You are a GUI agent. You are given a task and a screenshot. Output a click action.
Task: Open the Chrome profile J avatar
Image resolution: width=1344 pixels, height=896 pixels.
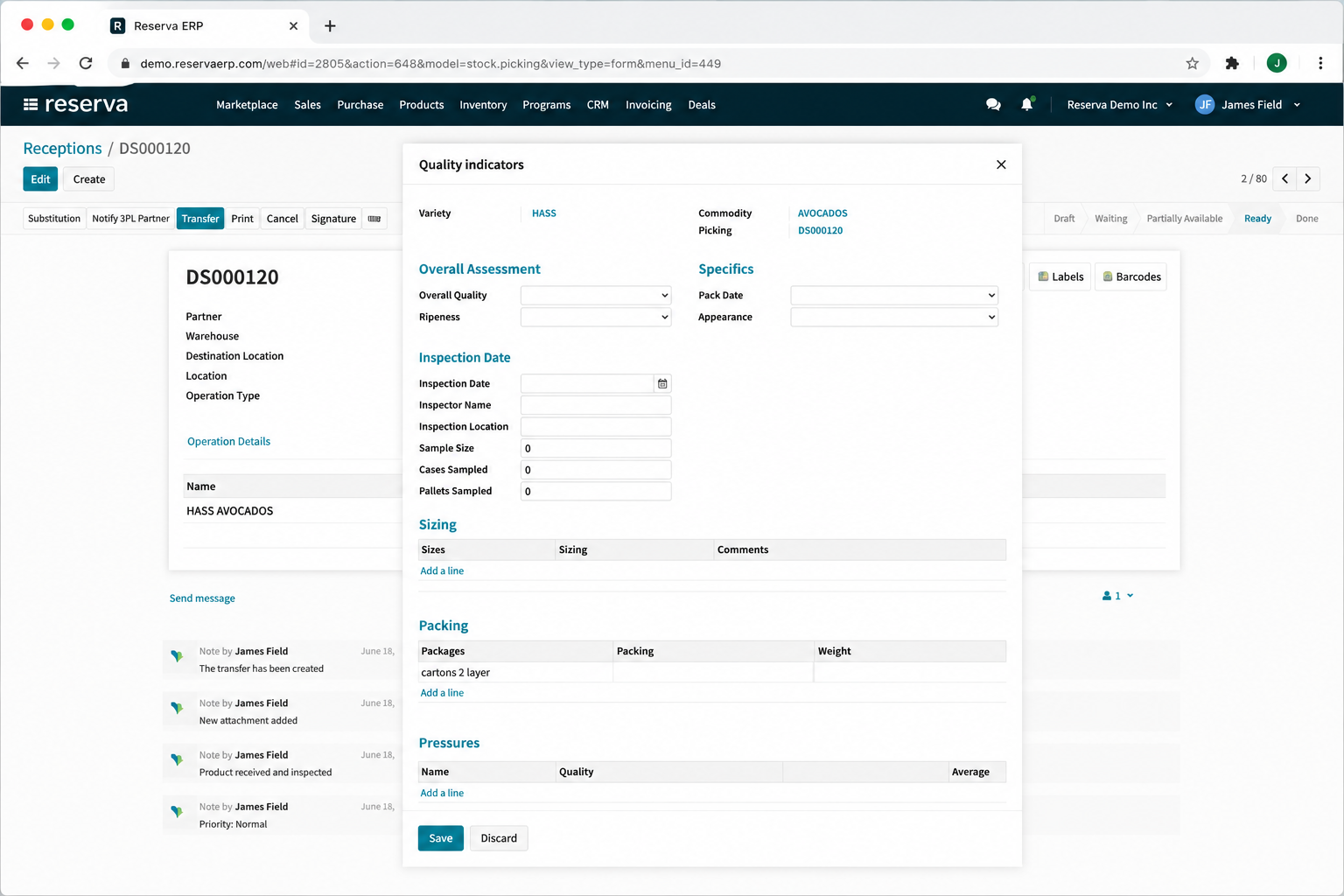[1277, 63]
